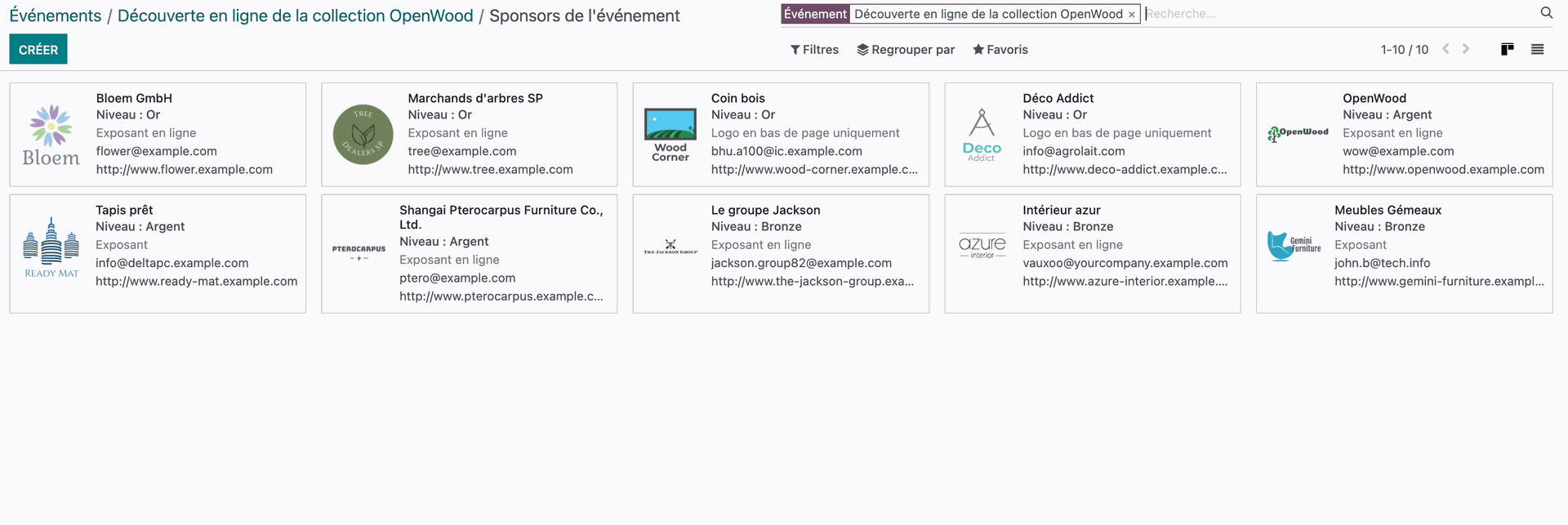Image resolution: width=1568 pixels, height=525 pixels.
Task: Open Wood Corner logo image
Action: coord(670,135)
